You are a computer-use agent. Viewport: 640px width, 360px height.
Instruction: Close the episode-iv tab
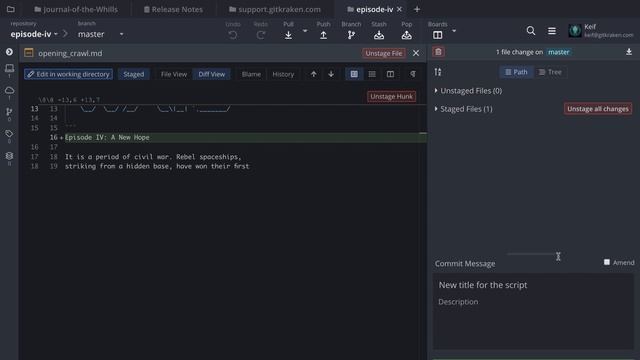[x=399, y=9]
